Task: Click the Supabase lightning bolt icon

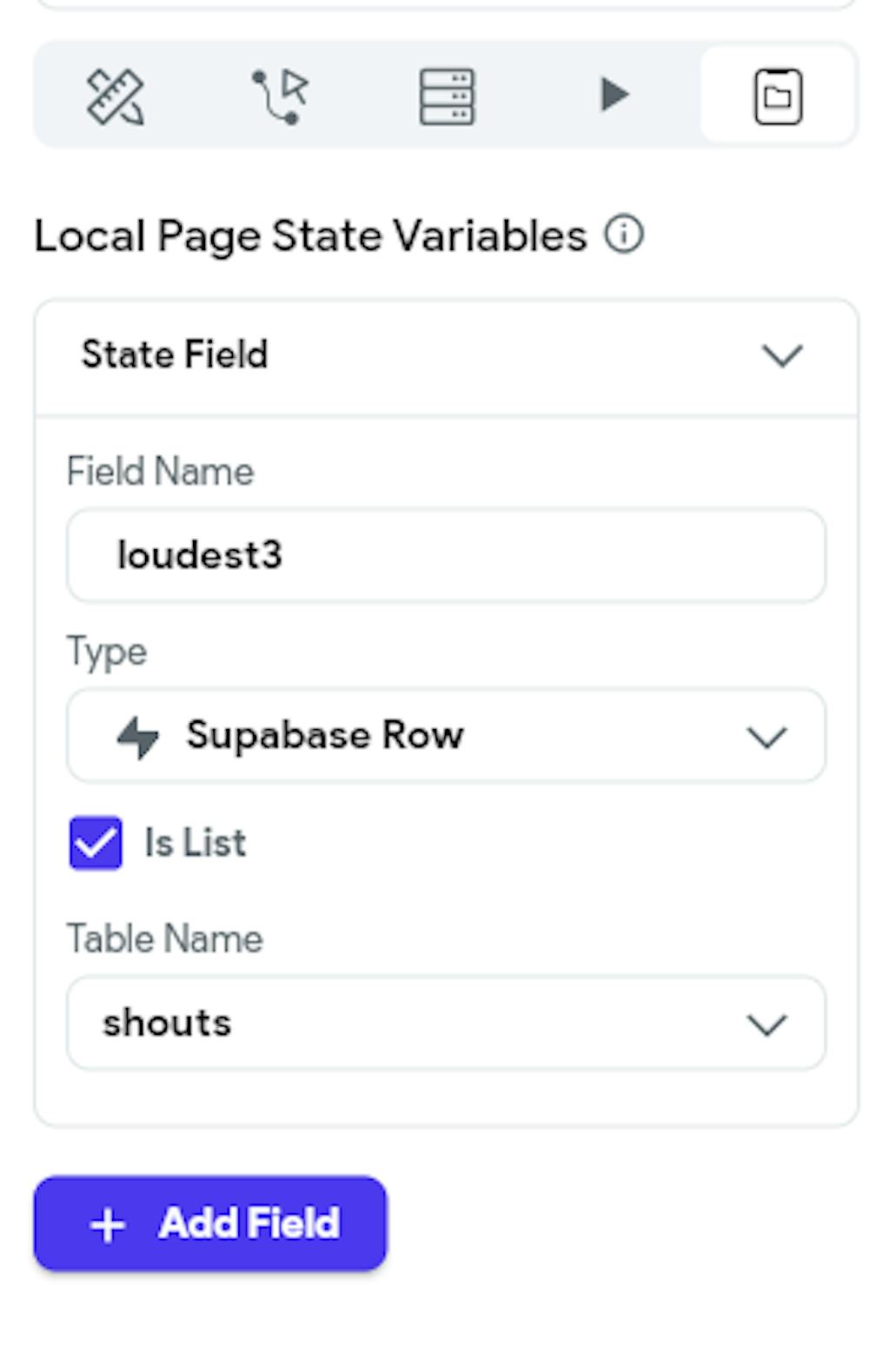Action: point(138,737)
